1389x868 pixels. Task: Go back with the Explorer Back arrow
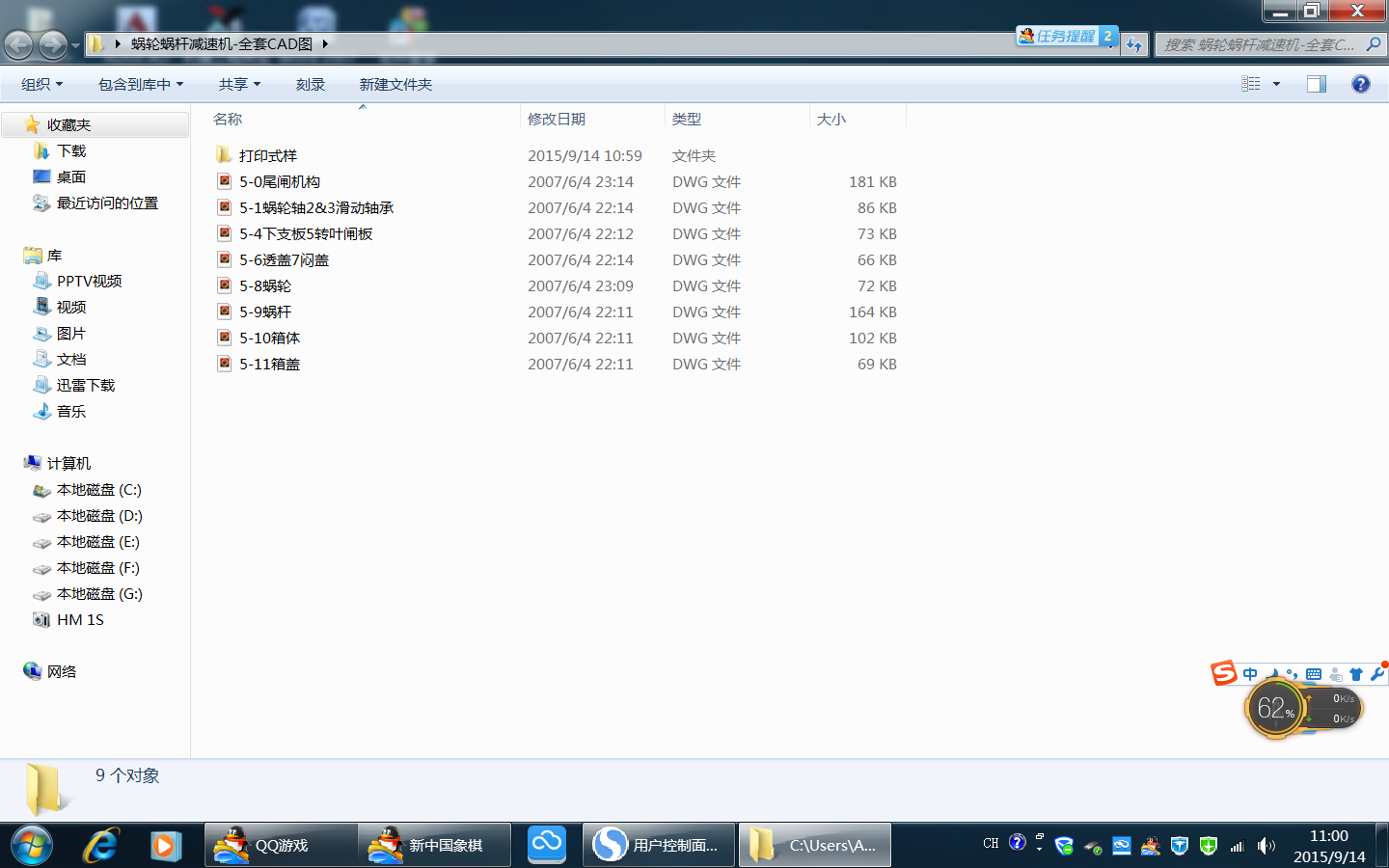click(x=18, y=44)
